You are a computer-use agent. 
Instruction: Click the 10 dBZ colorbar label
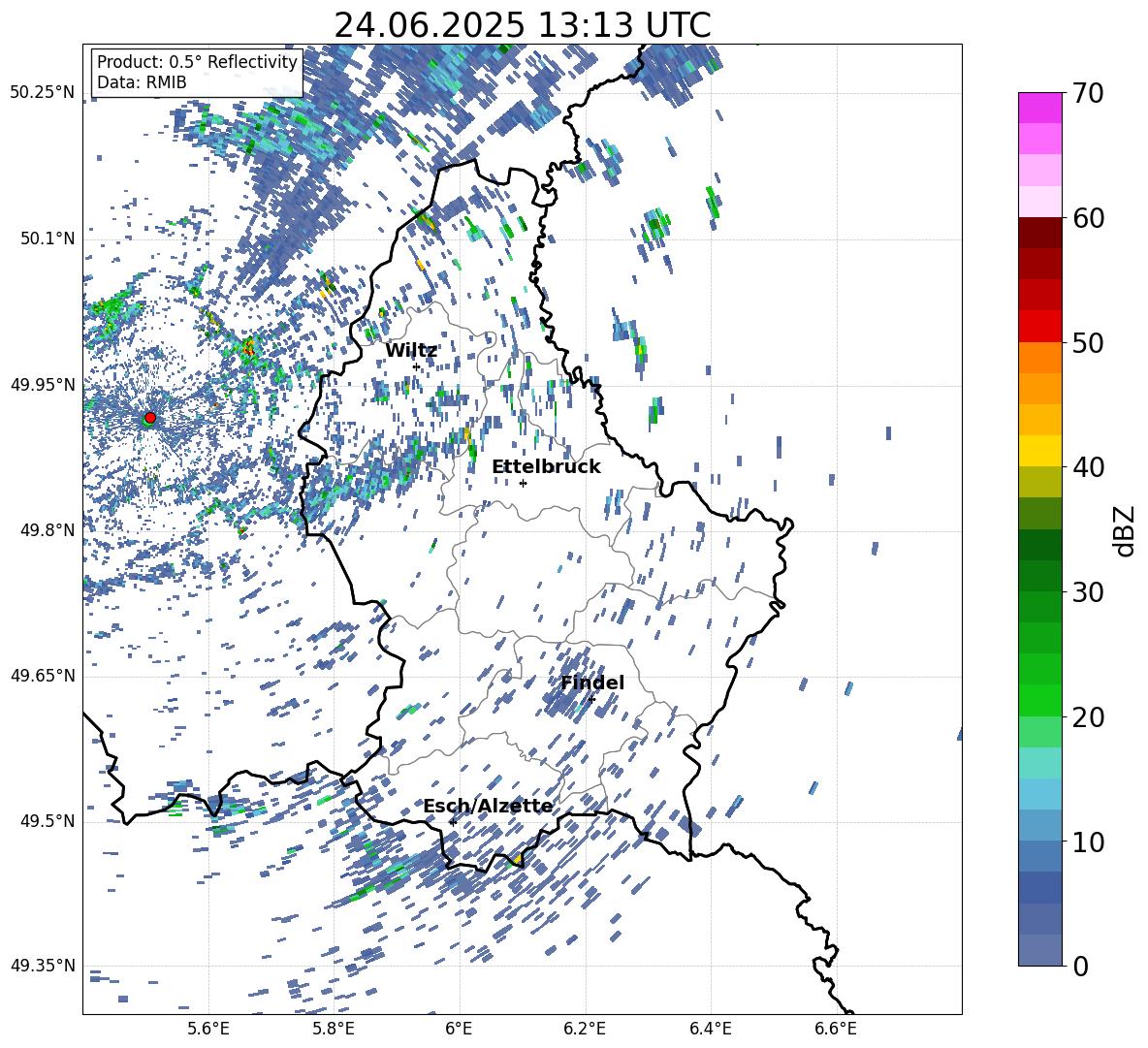[1088, 842]
